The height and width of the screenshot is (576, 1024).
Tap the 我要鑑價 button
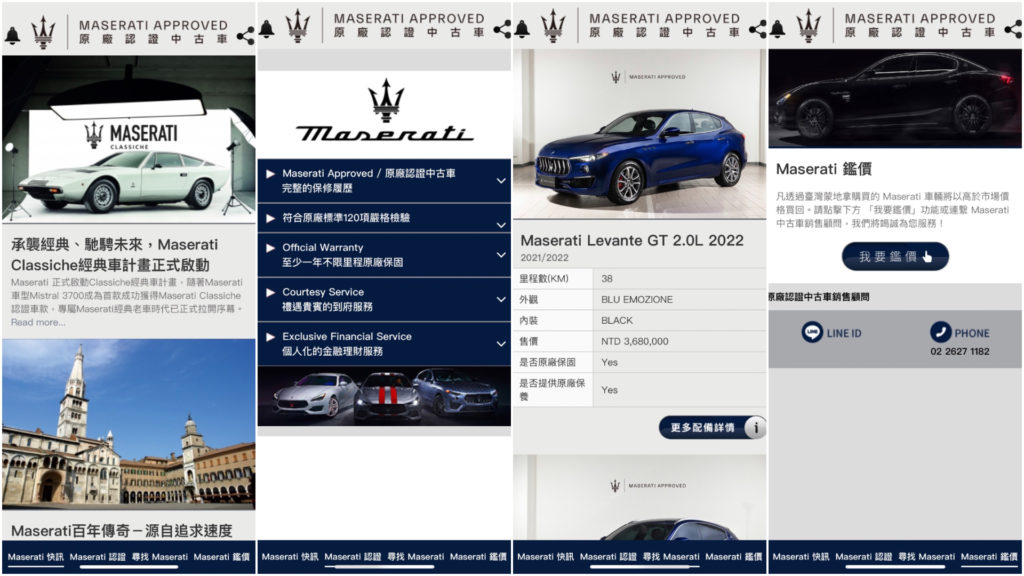895,257
